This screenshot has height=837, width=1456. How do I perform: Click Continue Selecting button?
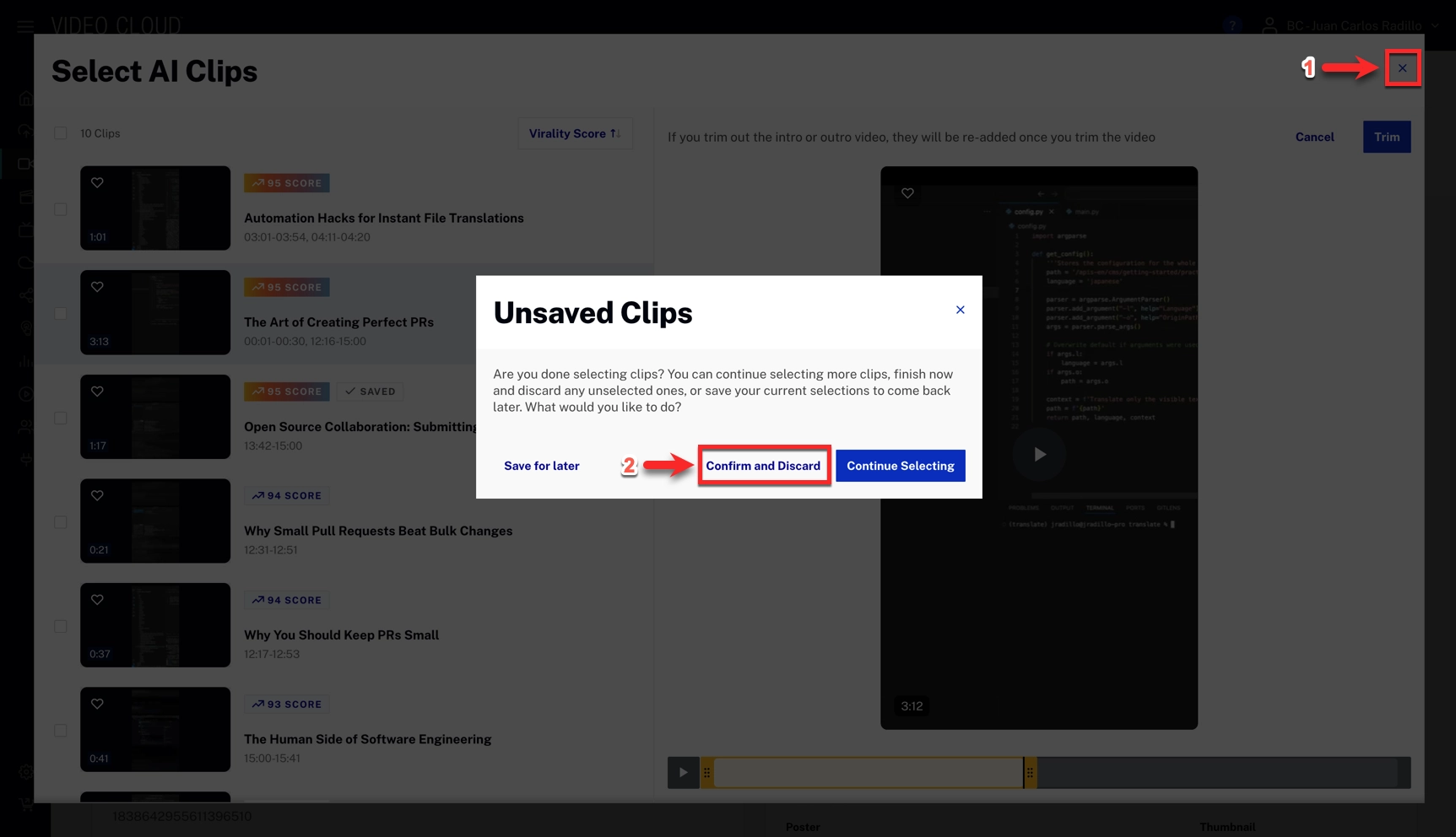900,466
